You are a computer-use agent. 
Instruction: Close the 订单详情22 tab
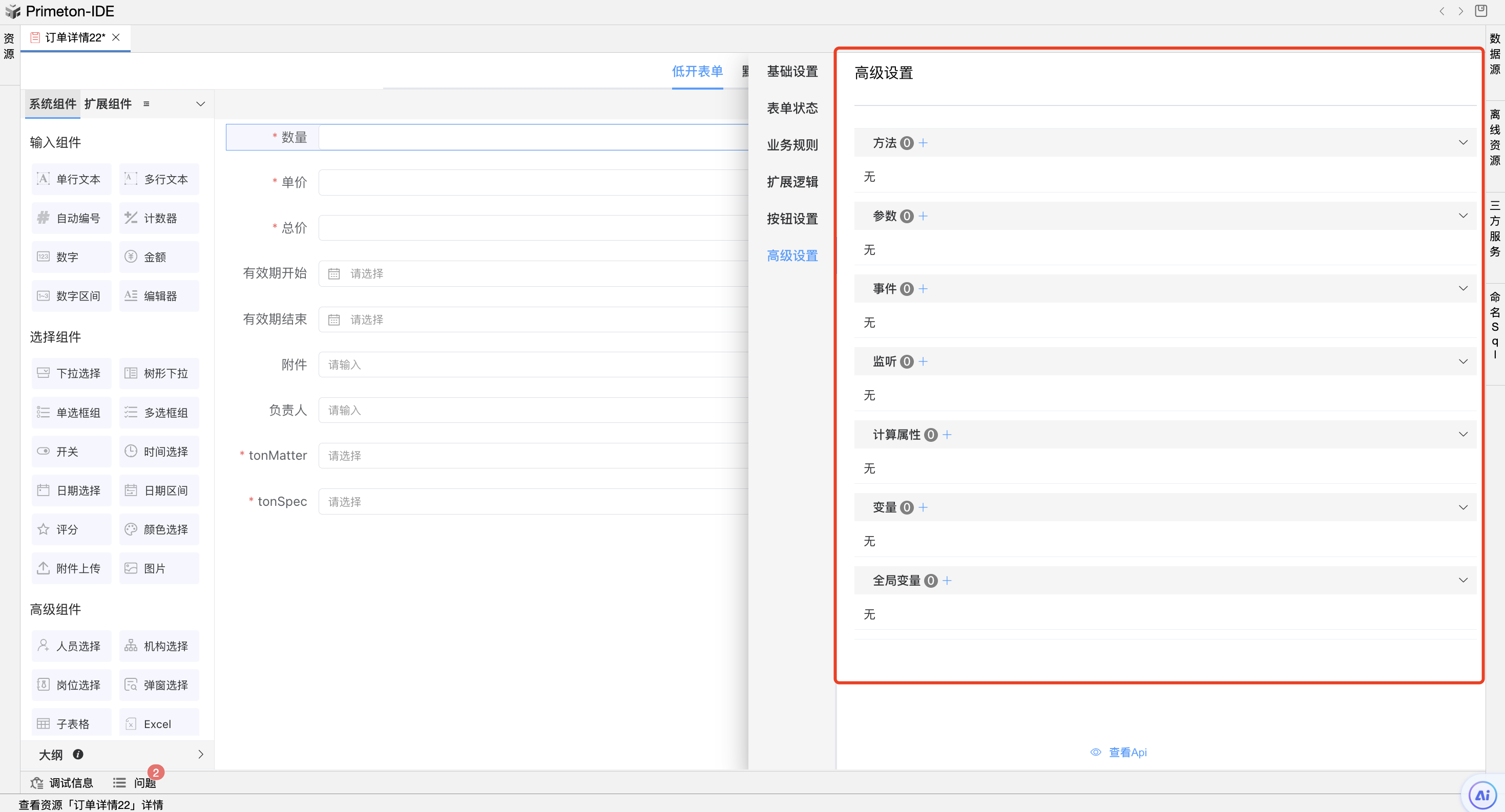[x=116, y=37]
